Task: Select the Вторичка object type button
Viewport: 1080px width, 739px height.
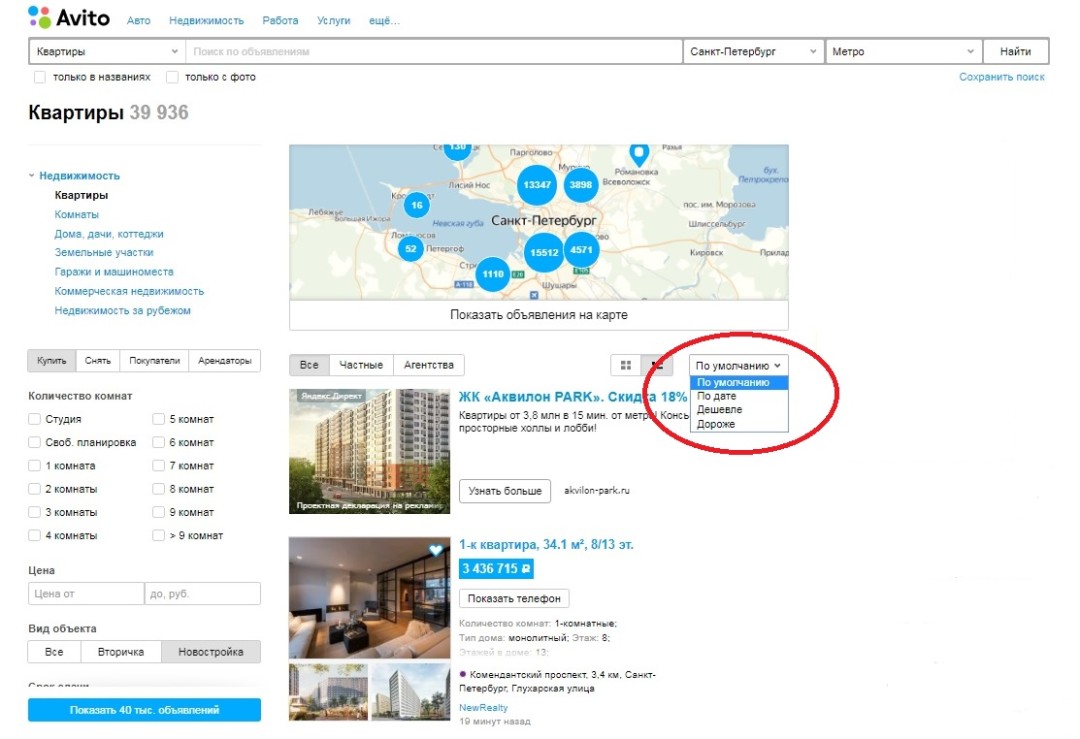Action: [x=120, y=652]
